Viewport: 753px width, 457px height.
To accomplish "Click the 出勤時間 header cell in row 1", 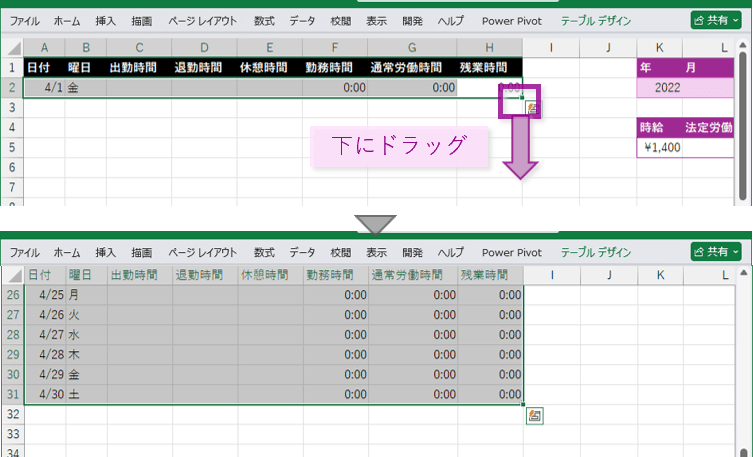I will [x=139, y=67].
